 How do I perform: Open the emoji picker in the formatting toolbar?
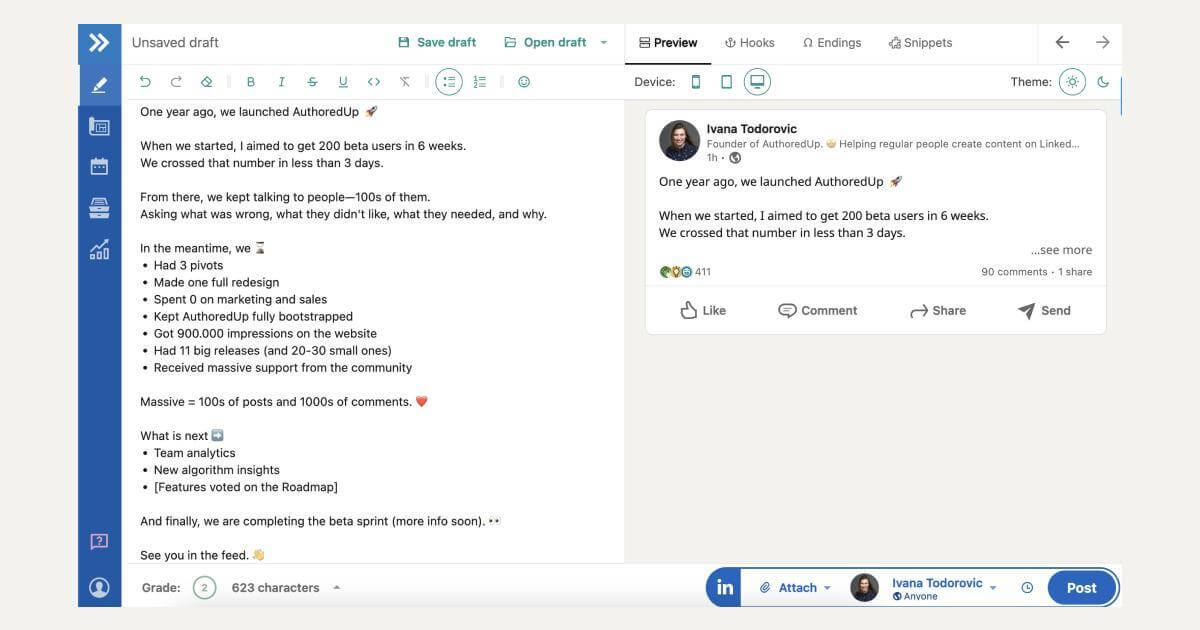tap(524, 81)
